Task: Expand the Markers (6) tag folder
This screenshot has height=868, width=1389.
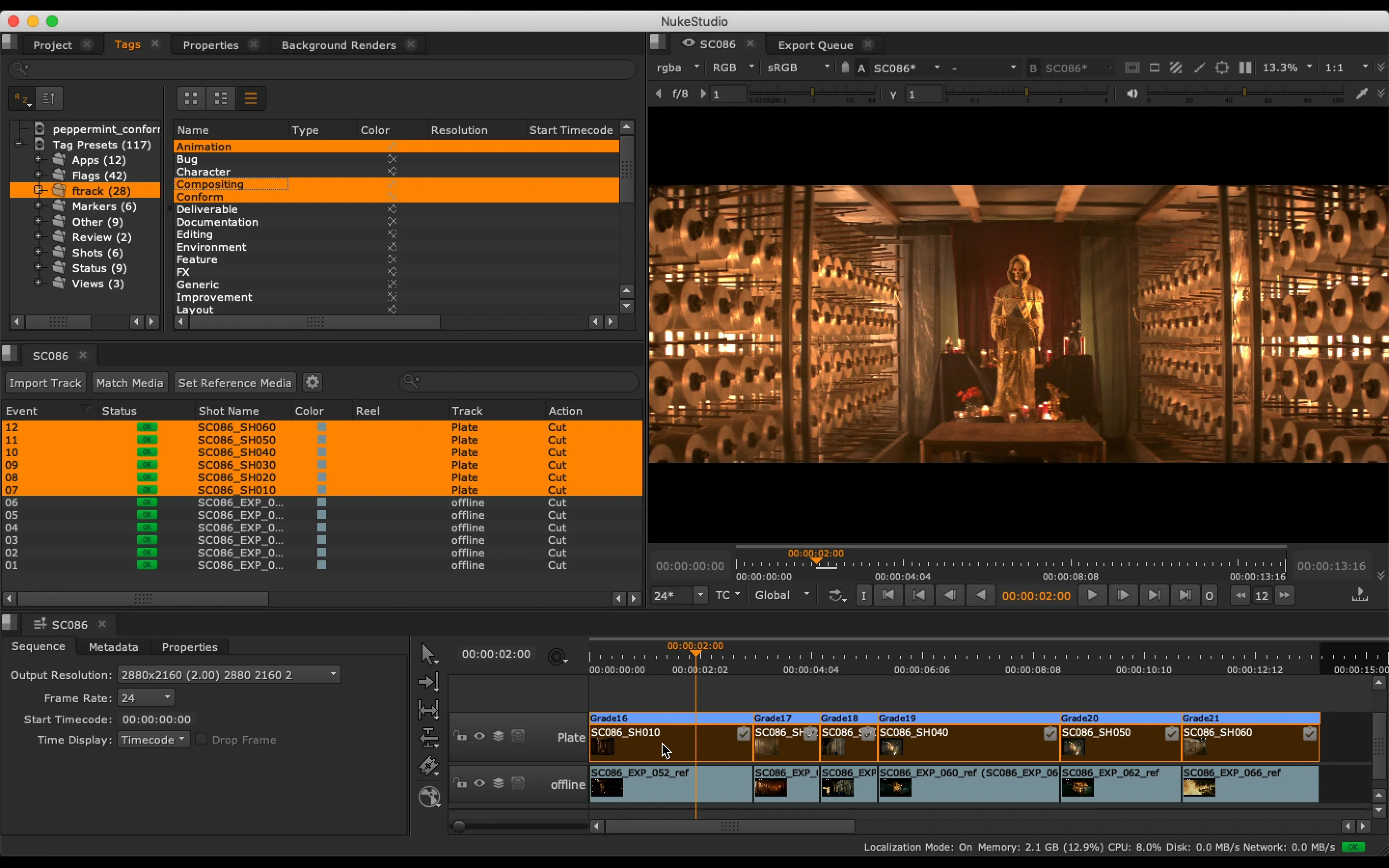Action: [38, 206]
